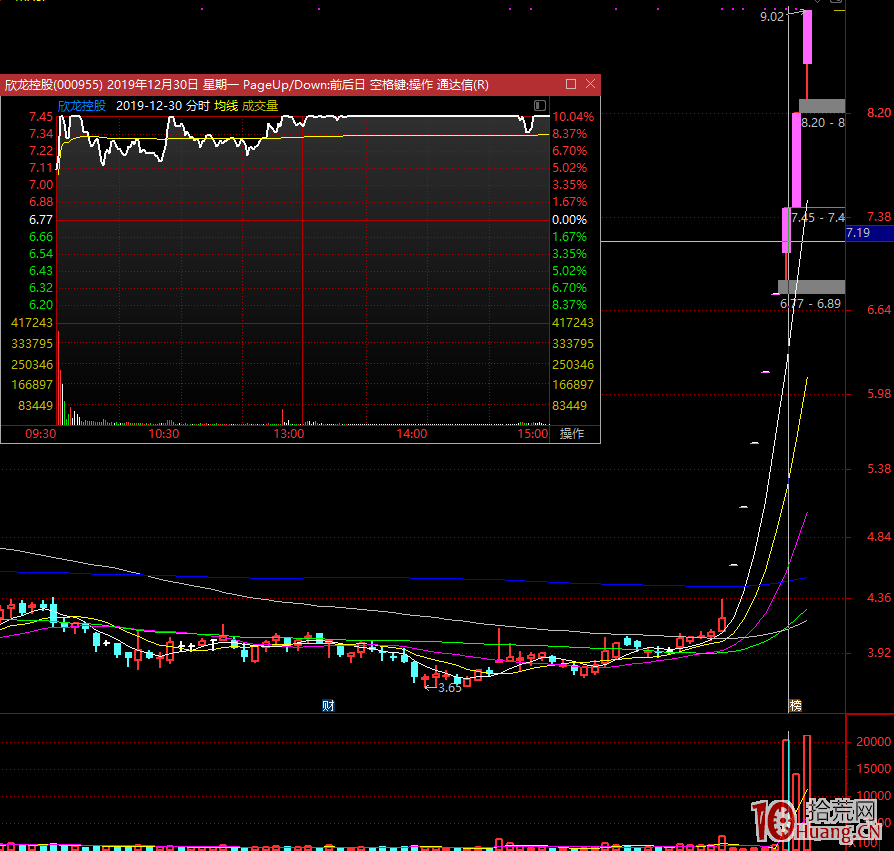Click the blue 7.19 crosshair price label

point(868,233)
